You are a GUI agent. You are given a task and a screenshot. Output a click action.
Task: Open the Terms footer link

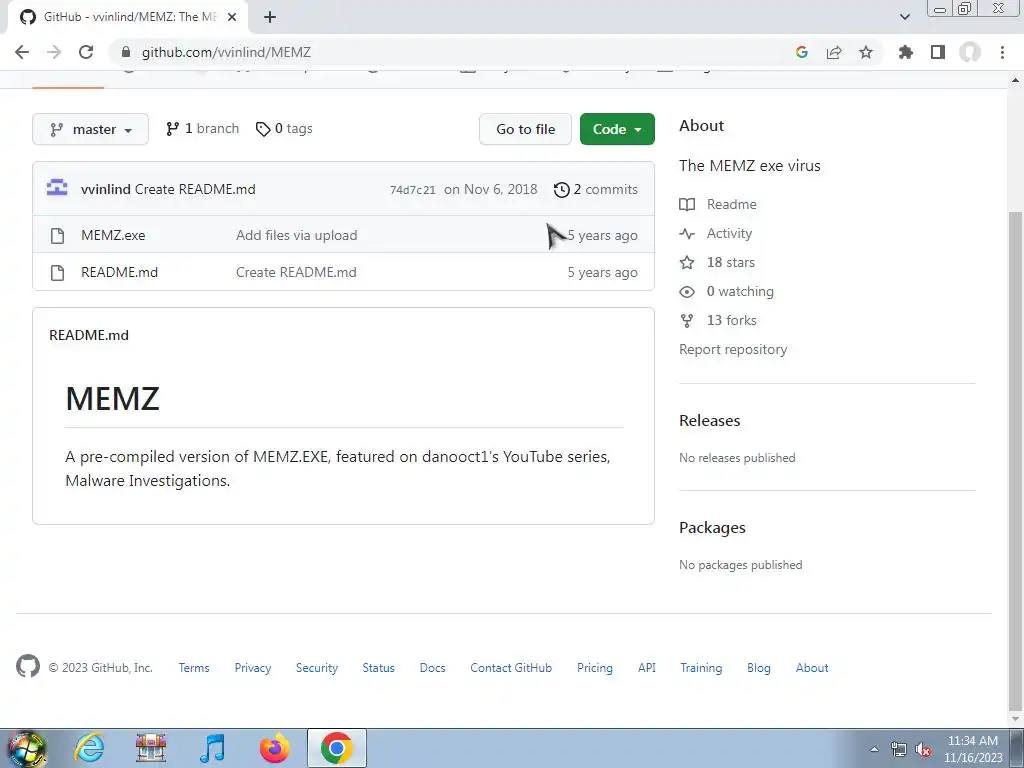(194, 668)
